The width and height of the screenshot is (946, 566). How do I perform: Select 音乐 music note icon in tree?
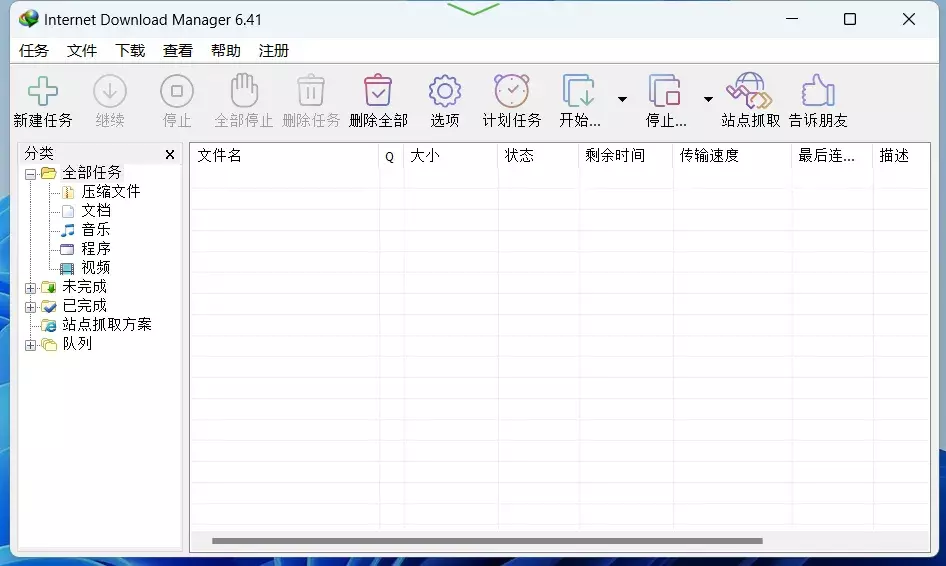coord(68,230)
